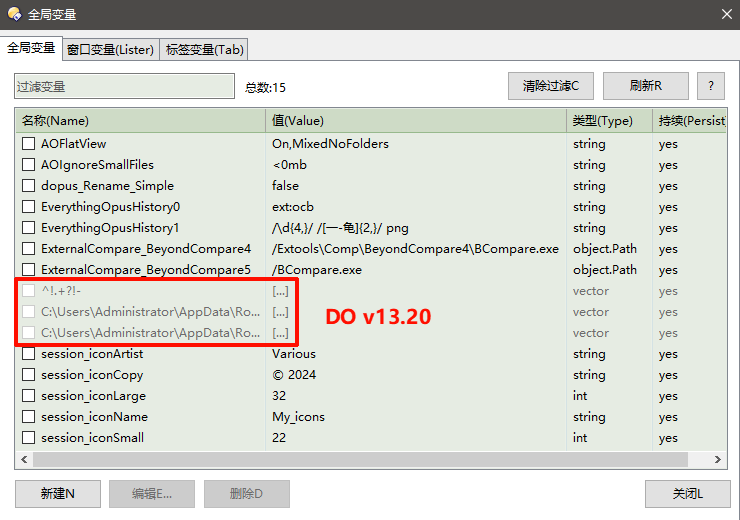Image resolution: width=740 pixels, height=520 pixels.
Task: Sort by the 值(Value) column header
Action: point(415,121)
